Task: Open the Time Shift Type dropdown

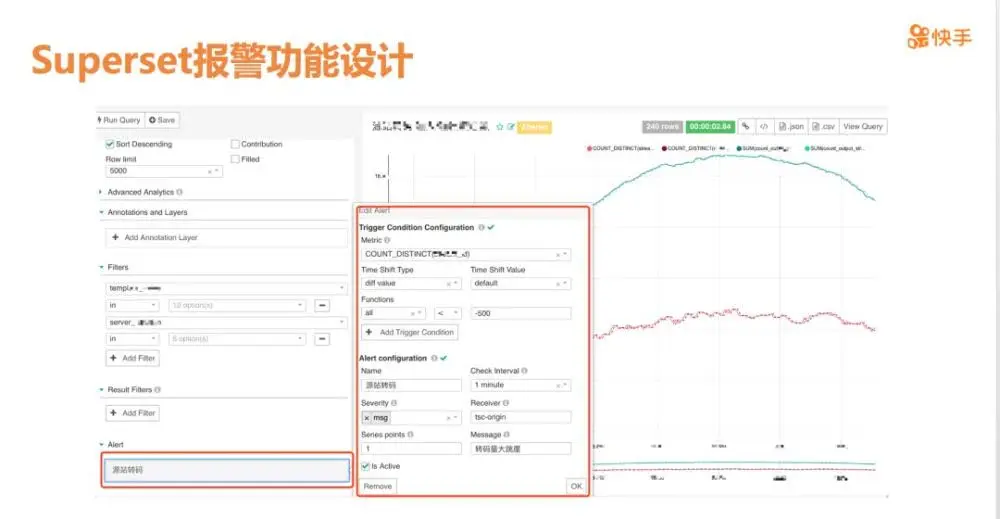Action: [x=411, y=283]
